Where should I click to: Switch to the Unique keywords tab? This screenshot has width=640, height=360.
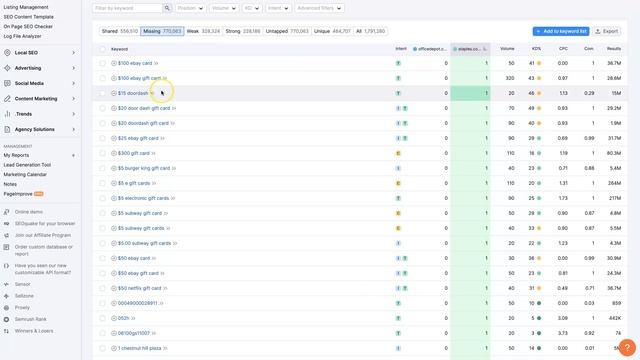[x=332, y=31]
